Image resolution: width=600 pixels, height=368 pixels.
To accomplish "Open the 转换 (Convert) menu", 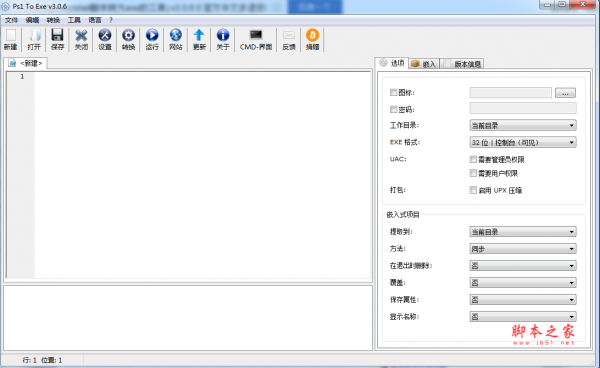I will pyautogui.click(x=53, y=20).
